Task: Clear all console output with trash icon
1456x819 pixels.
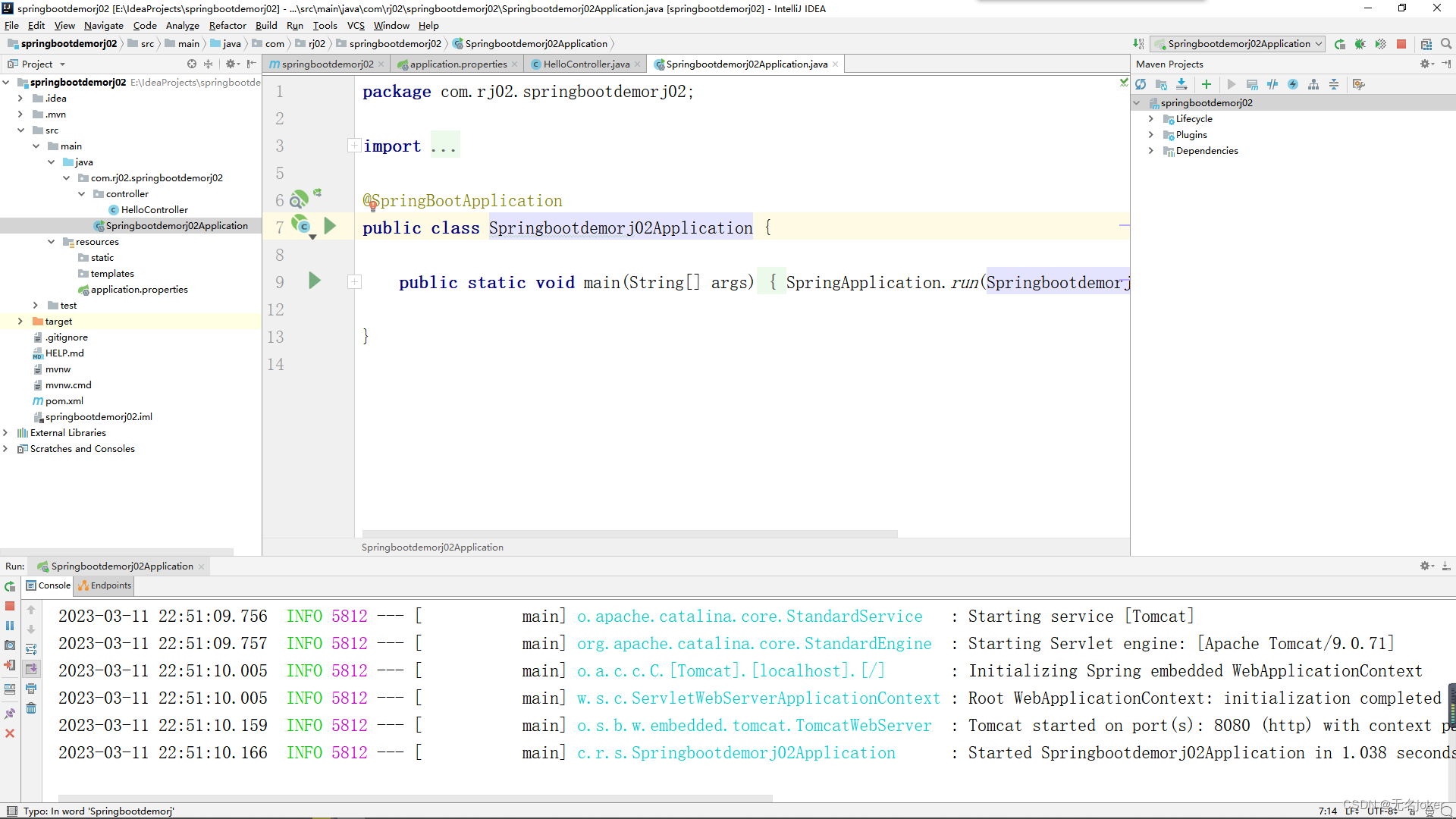Action: [31, 708]
